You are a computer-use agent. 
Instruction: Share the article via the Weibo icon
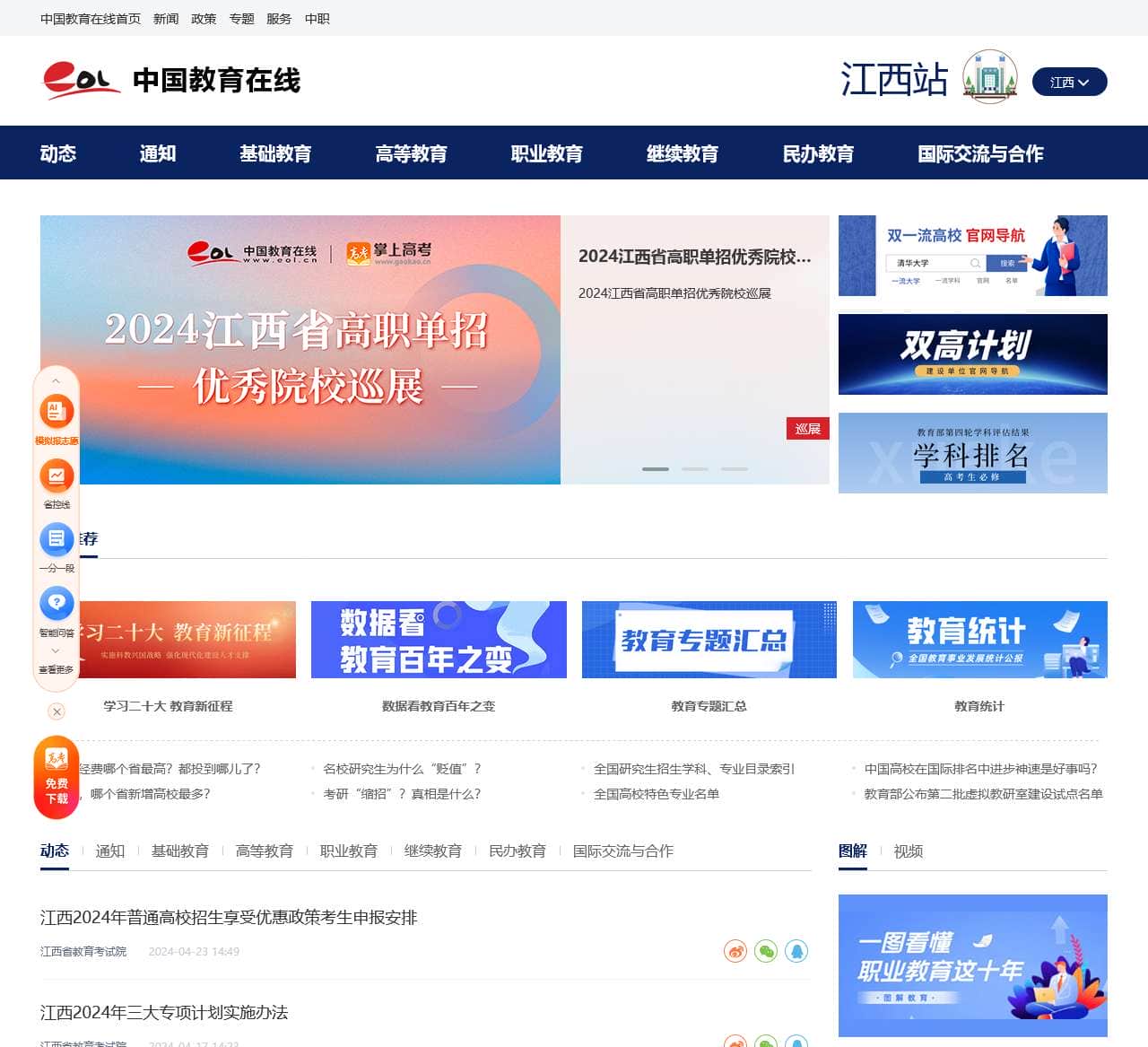point(735,952)
